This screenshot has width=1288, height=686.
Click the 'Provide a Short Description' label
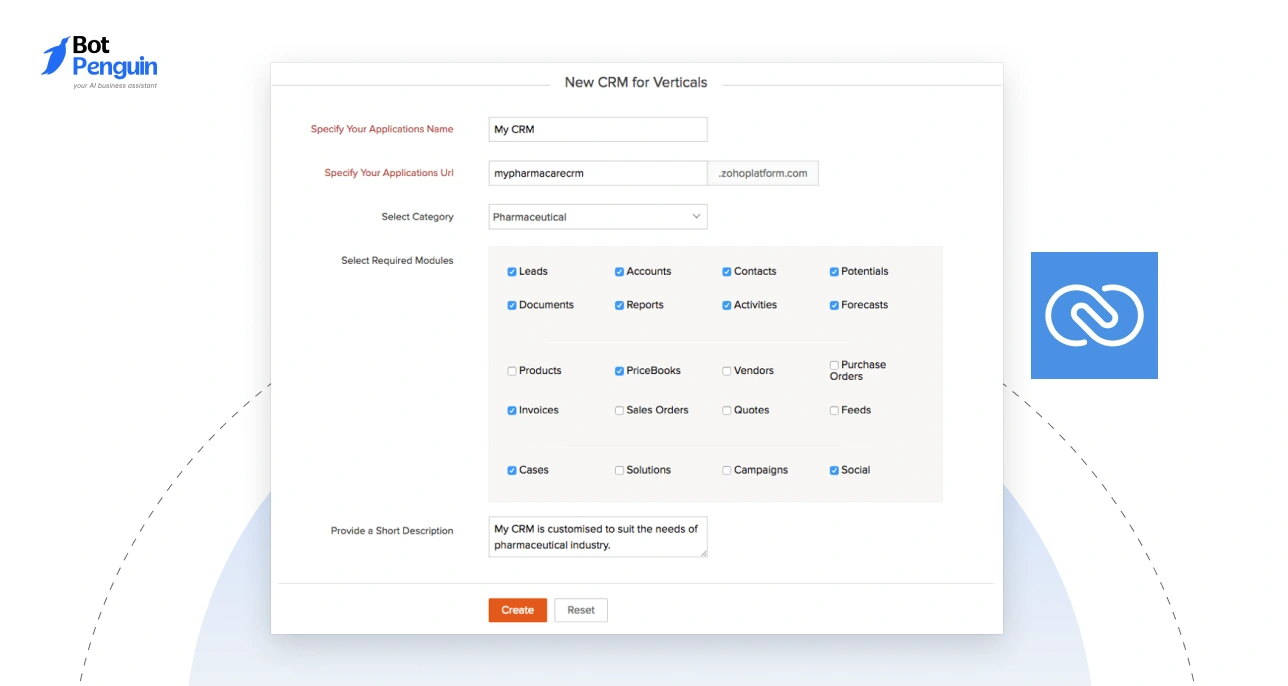392,531
